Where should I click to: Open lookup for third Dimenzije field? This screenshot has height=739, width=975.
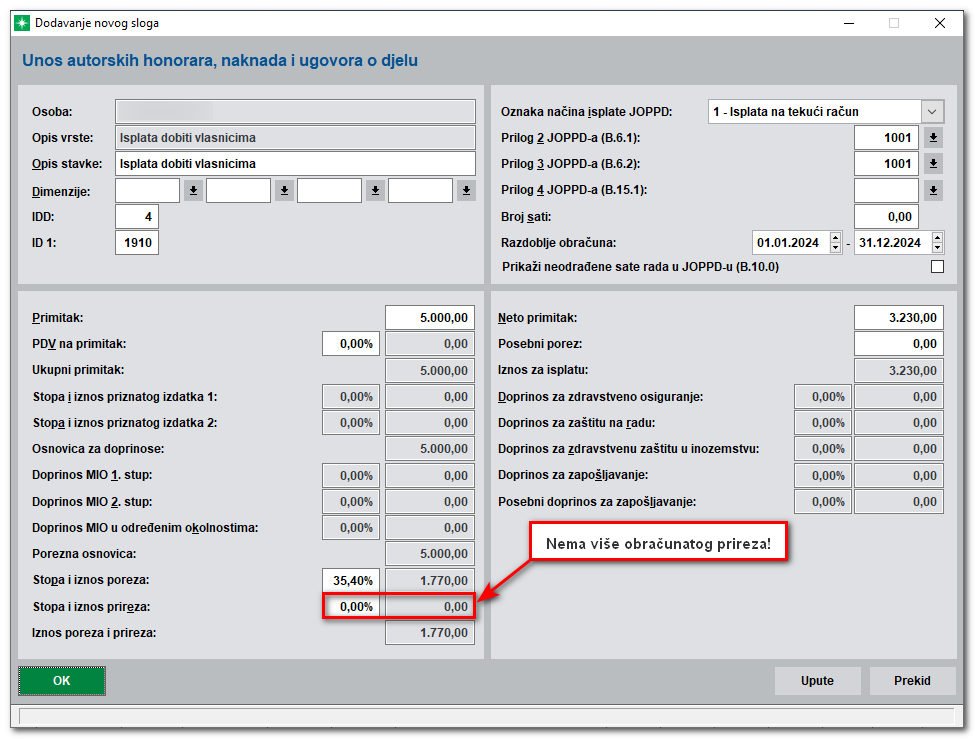(x=375, y=191)
